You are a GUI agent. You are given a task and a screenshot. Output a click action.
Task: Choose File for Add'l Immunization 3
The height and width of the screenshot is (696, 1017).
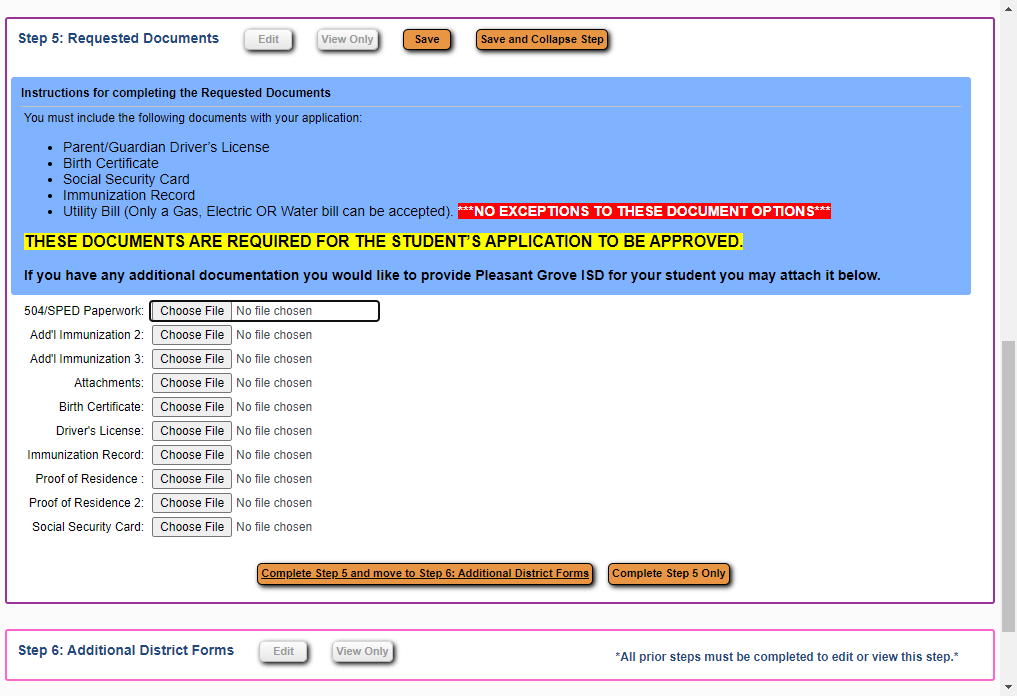click(x=192, y=359)
